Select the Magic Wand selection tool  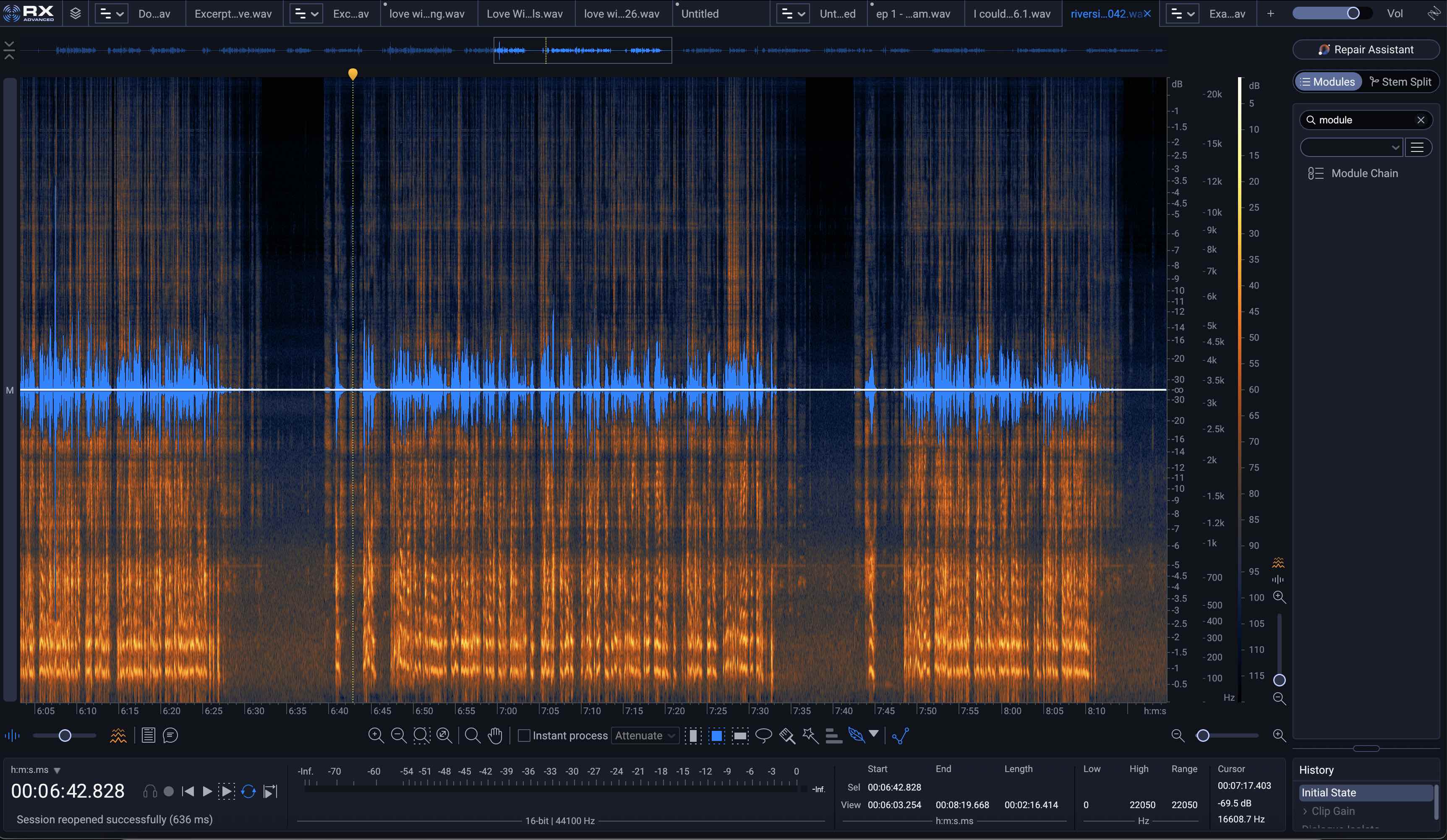click(810, 736)
